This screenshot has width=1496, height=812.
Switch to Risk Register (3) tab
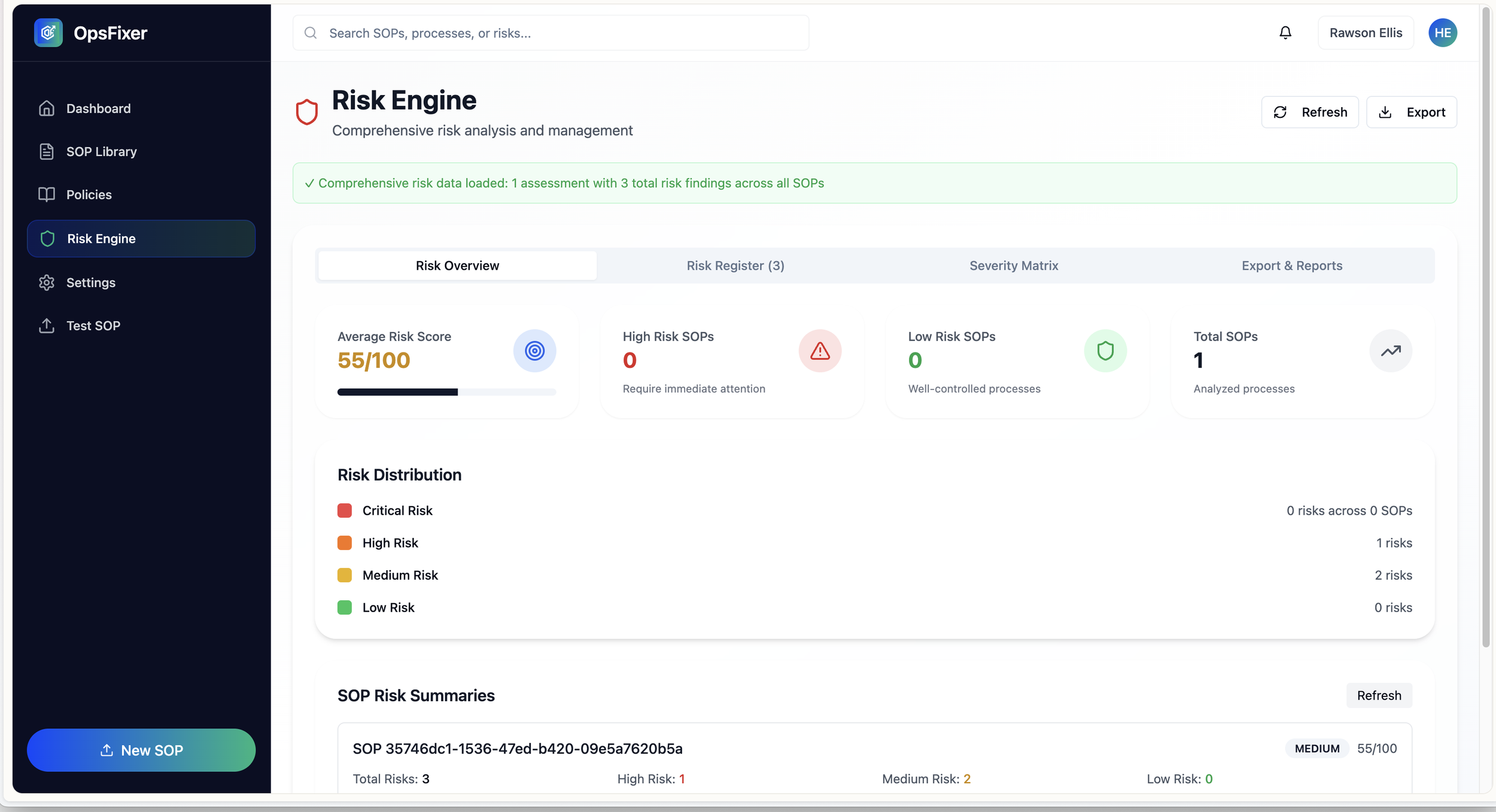(735, 266)
